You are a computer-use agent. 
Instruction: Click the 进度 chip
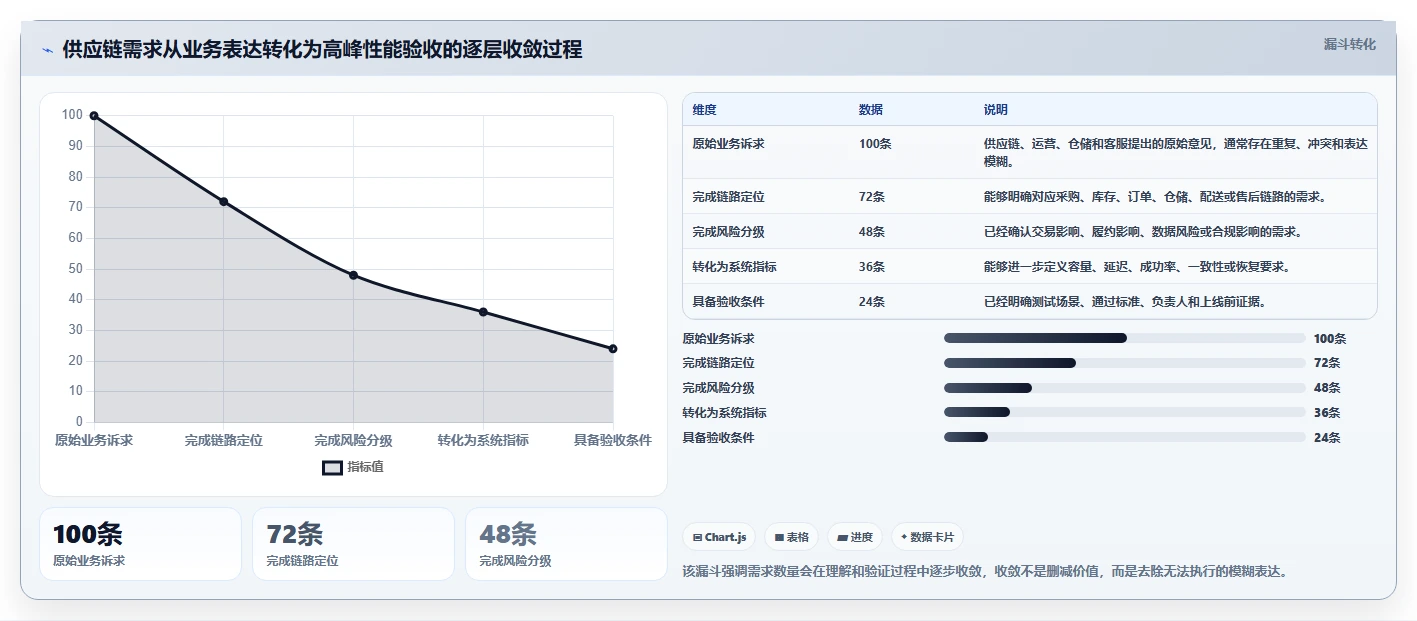coord(855,537)
